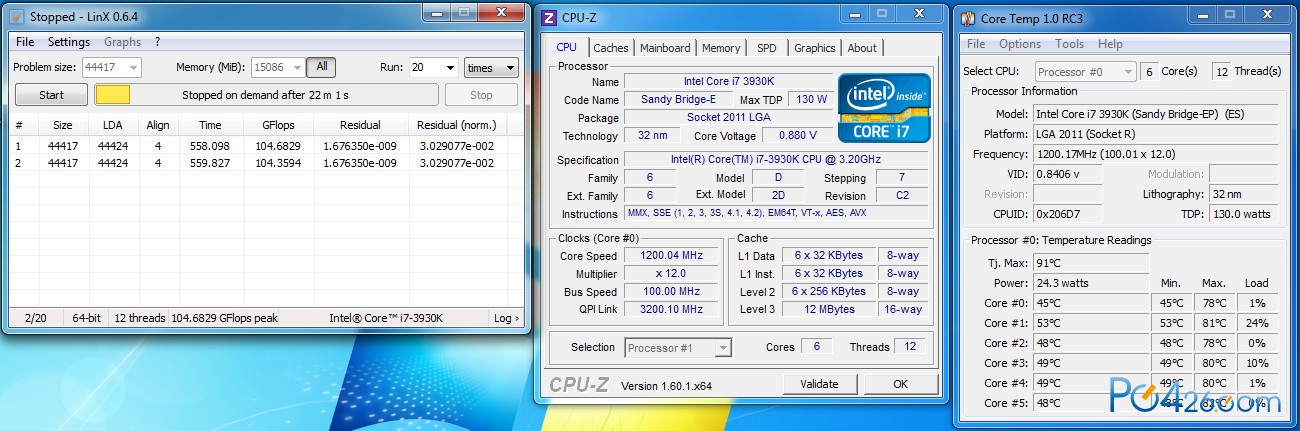The height and width of the screenshot is (431, 1300).
Task: Select result row with time 558.098
Action: click(x=265, y=146)
